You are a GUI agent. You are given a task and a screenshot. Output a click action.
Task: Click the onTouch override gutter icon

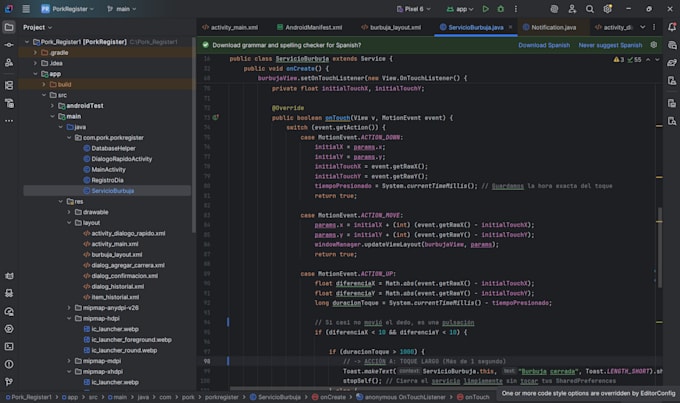click(216, 118)
